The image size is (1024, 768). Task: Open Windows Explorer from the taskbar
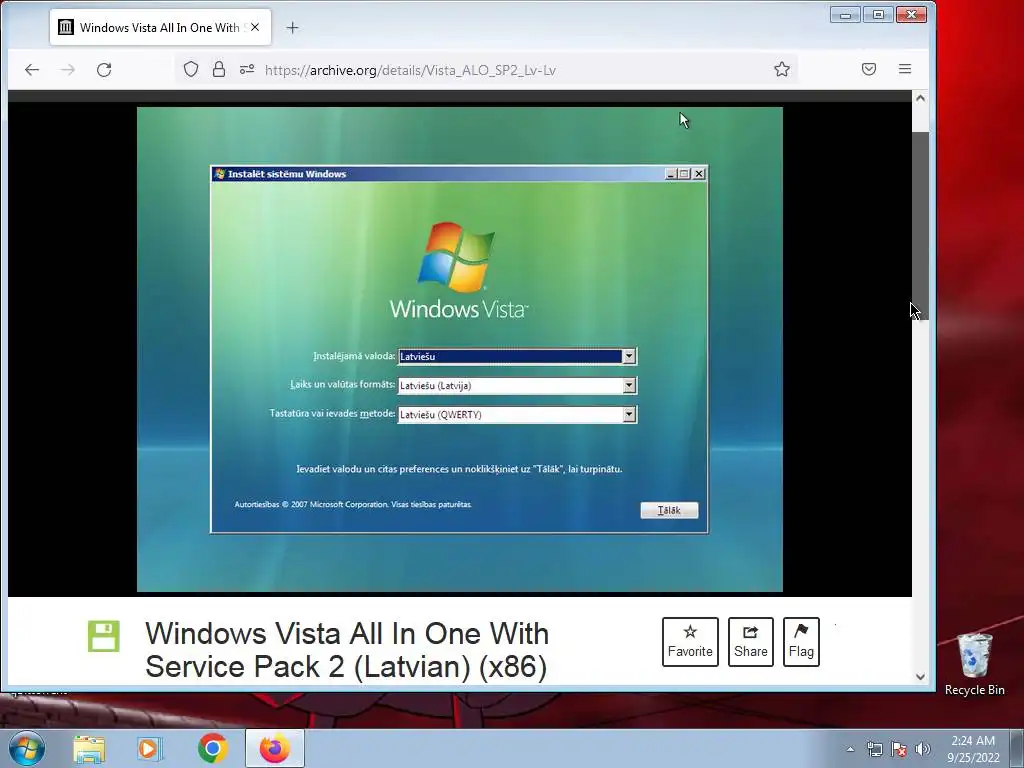[89, 749]
